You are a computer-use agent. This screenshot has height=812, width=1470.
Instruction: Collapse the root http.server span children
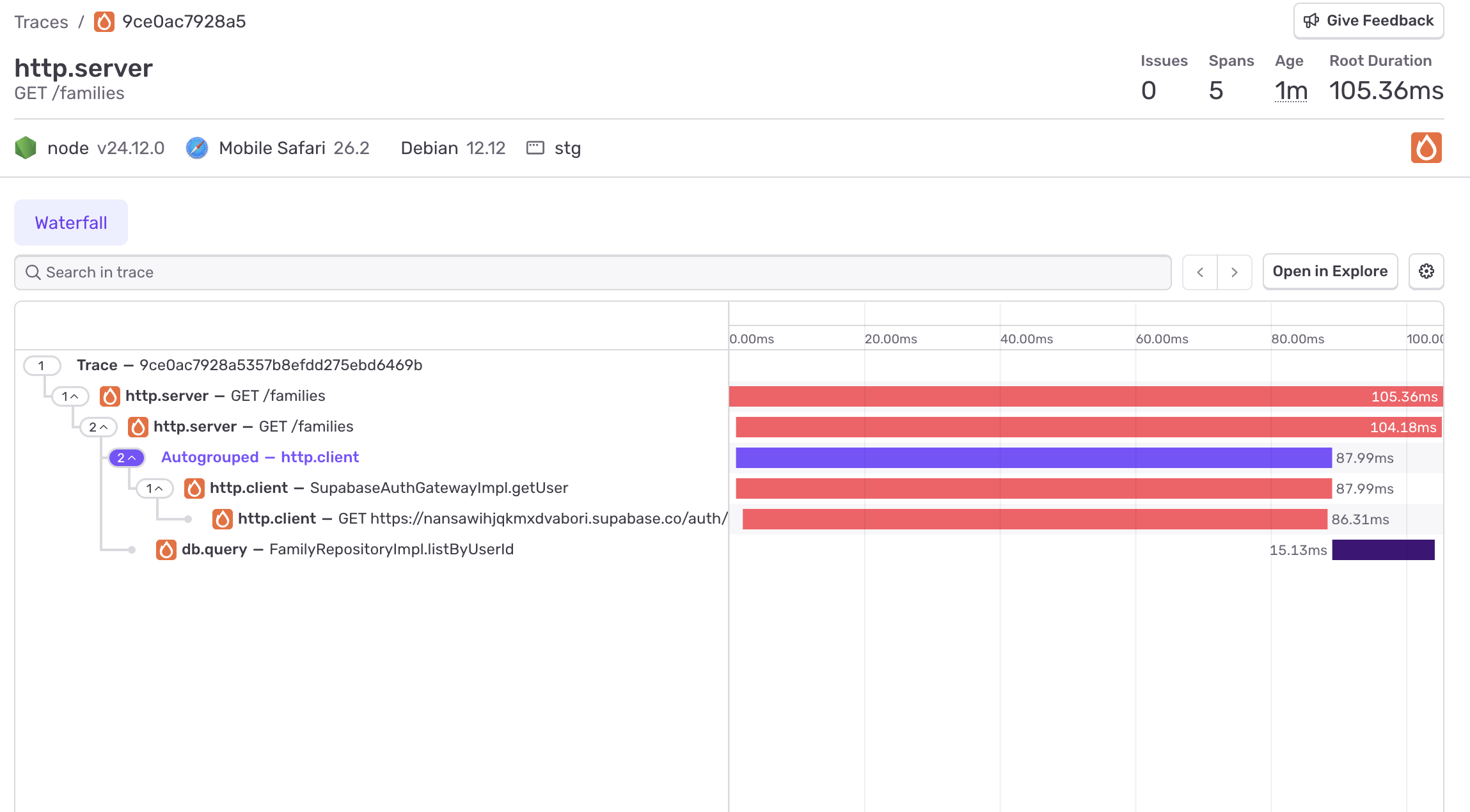coord(70,396)
